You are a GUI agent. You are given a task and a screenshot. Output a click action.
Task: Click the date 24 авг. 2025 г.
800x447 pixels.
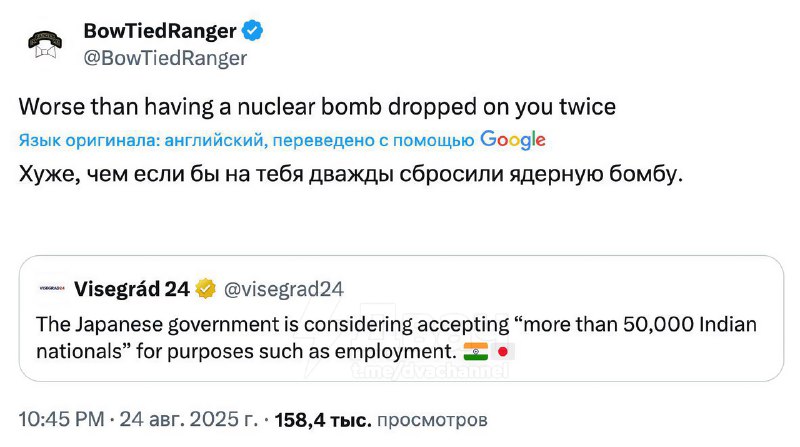188,419
